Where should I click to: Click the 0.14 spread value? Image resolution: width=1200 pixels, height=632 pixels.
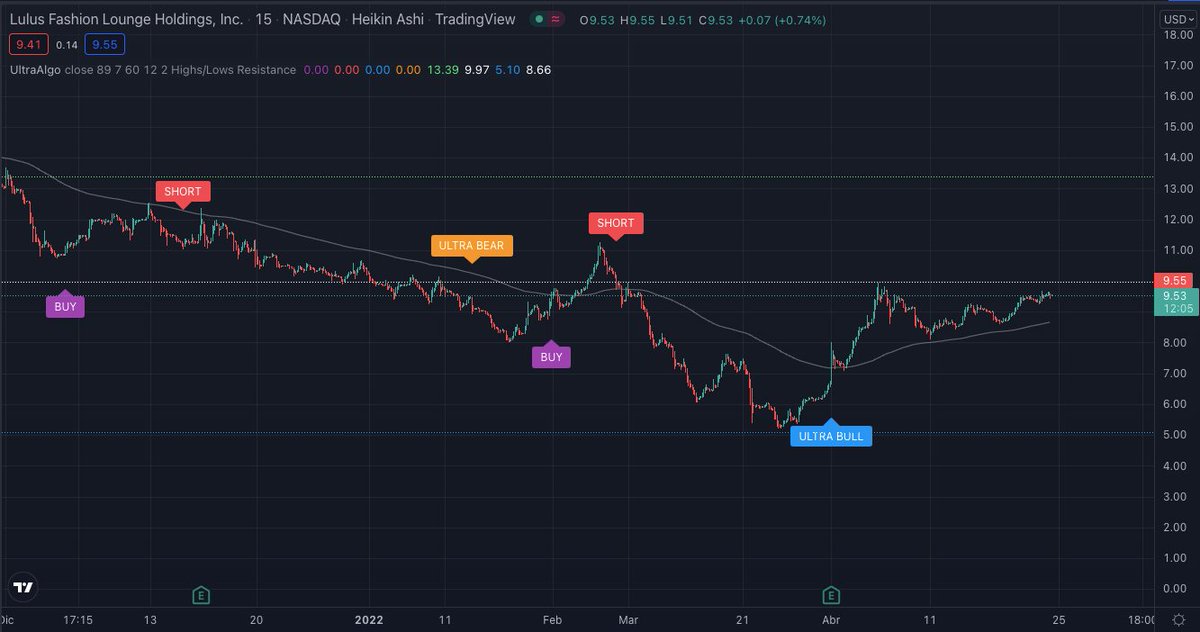coord(66,44)
